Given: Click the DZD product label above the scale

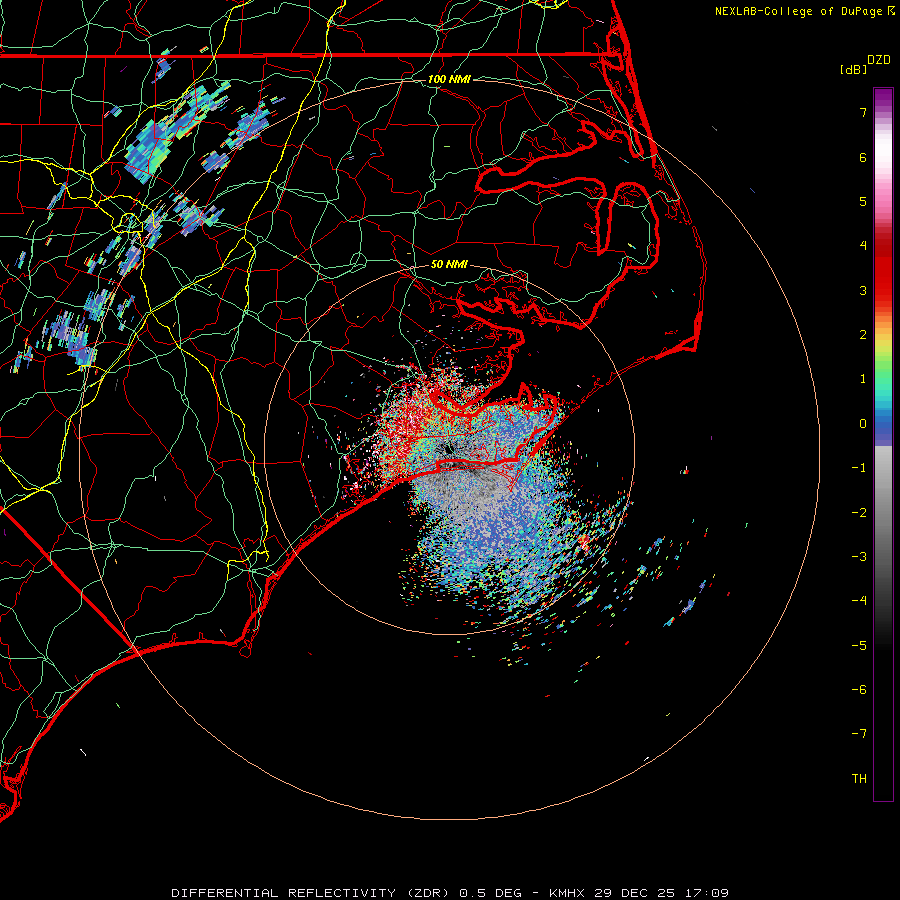Looking at the screenshot, I should [879, 60].
